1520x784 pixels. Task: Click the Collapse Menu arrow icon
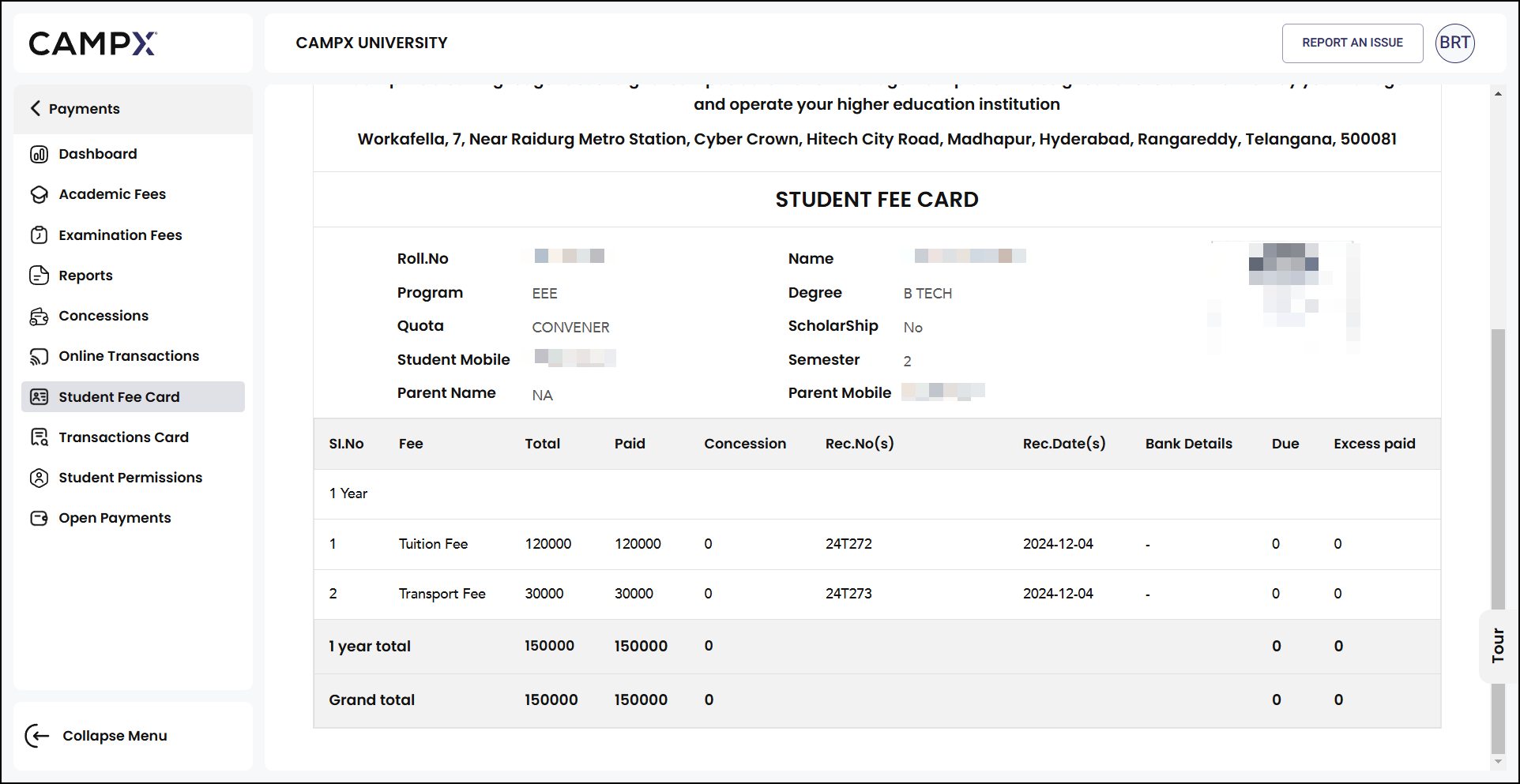[x=37, y=736]
